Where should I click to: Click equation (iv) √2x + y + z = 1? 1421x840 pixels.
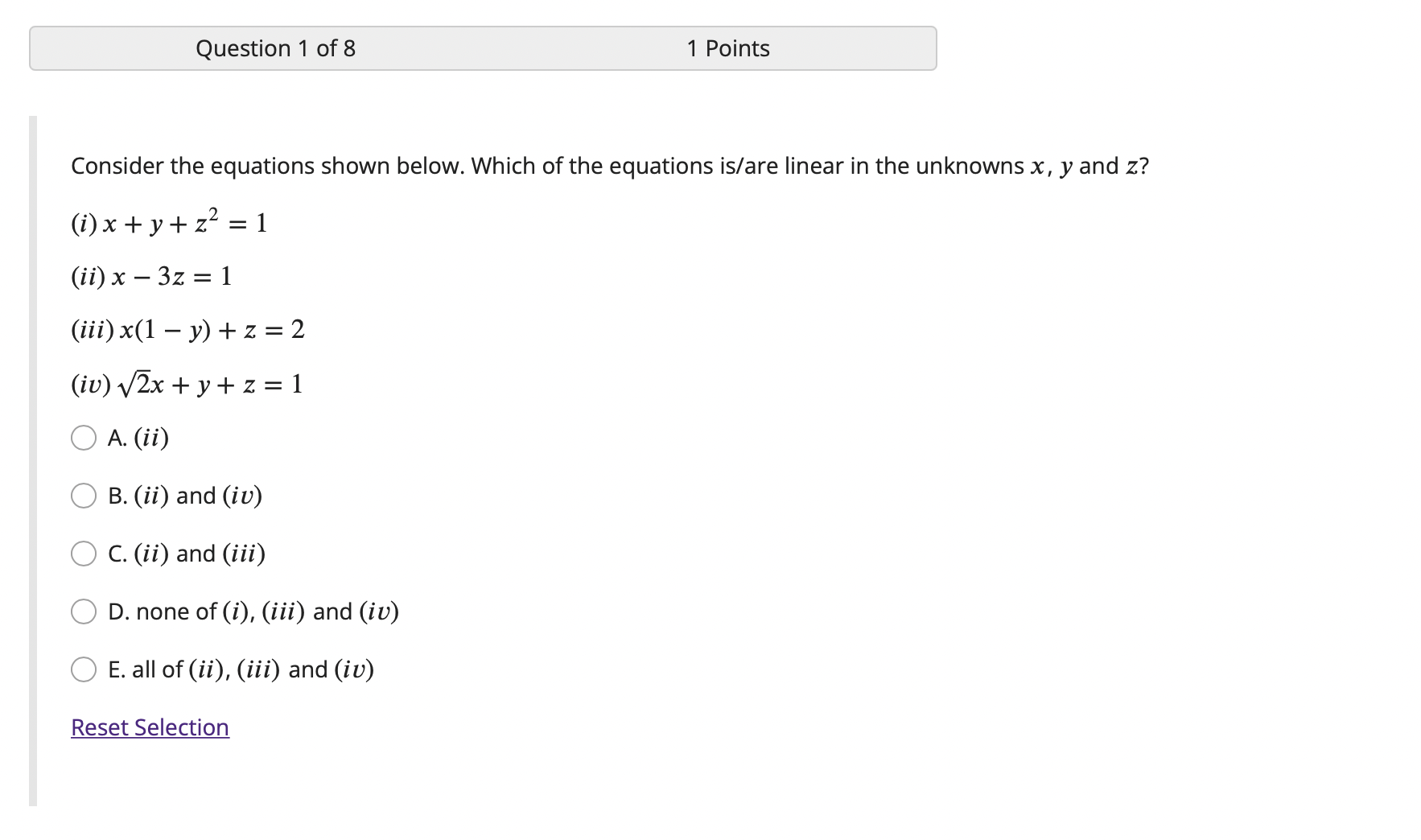187,384
